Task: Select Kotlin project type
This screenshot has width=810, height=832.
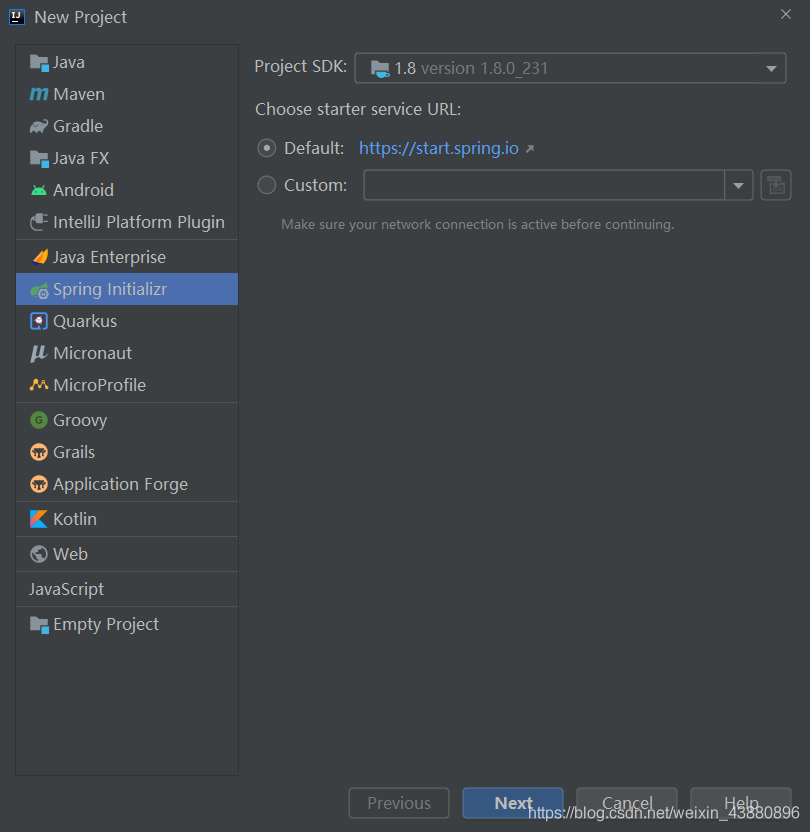Action: [127, 519]
